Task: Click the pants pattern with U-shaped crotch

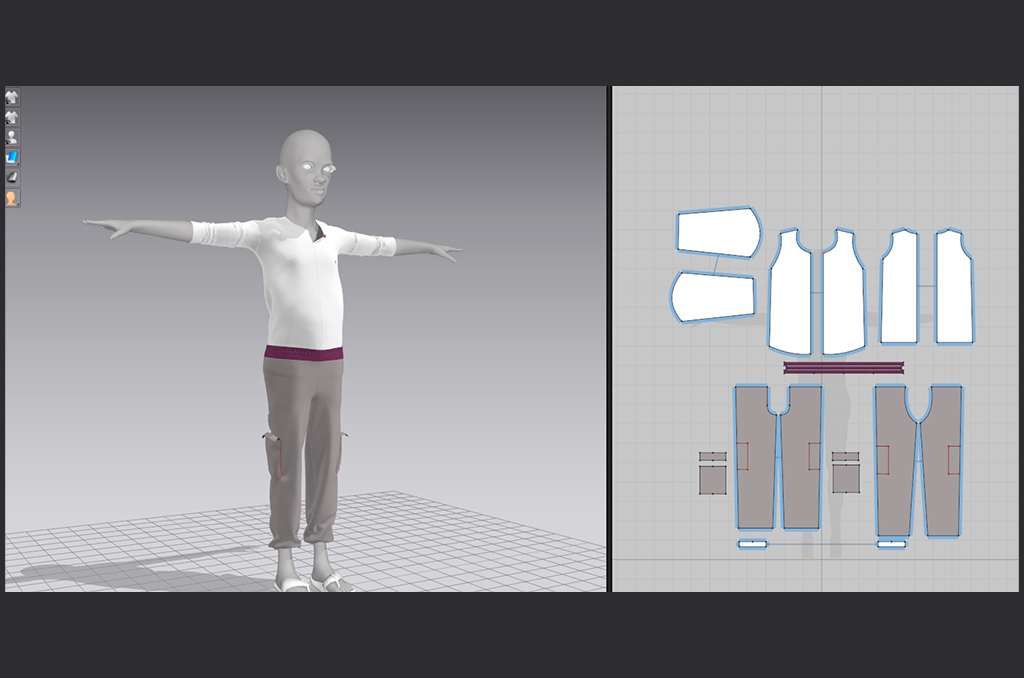Action: [x=778, y=458]
